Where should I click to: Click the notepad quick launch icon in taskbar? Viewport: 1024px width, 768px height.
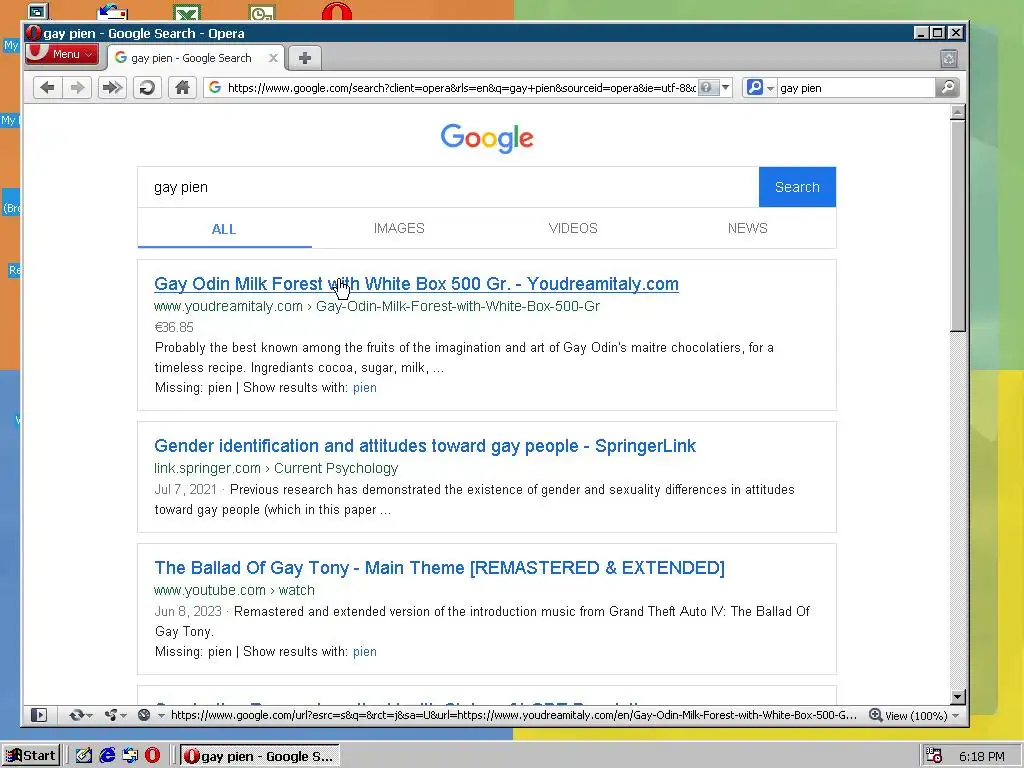pyautogui.click(x=84, y=756)
